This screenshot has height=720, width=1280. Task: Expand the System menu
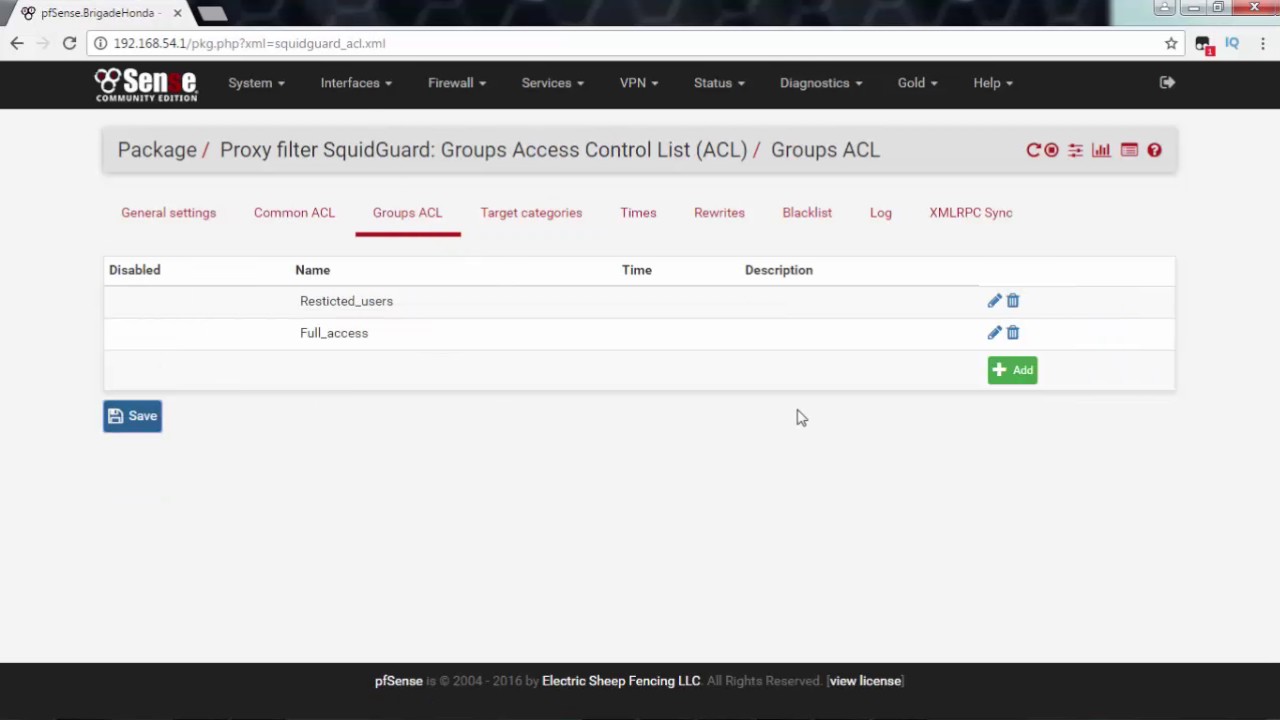point(256,83)
